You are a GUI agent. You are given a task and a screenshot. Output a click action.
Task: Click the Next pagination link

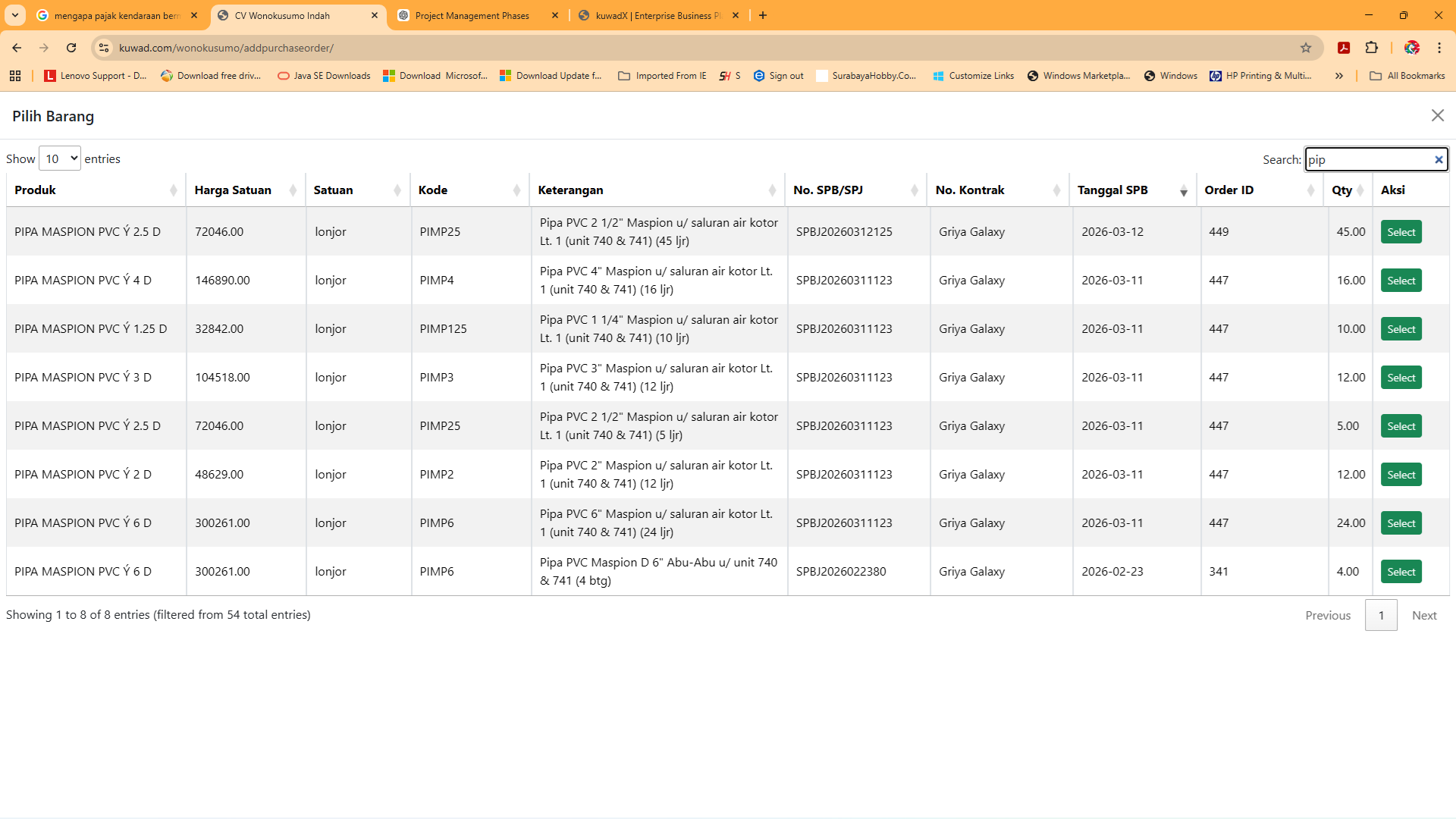1423,615
